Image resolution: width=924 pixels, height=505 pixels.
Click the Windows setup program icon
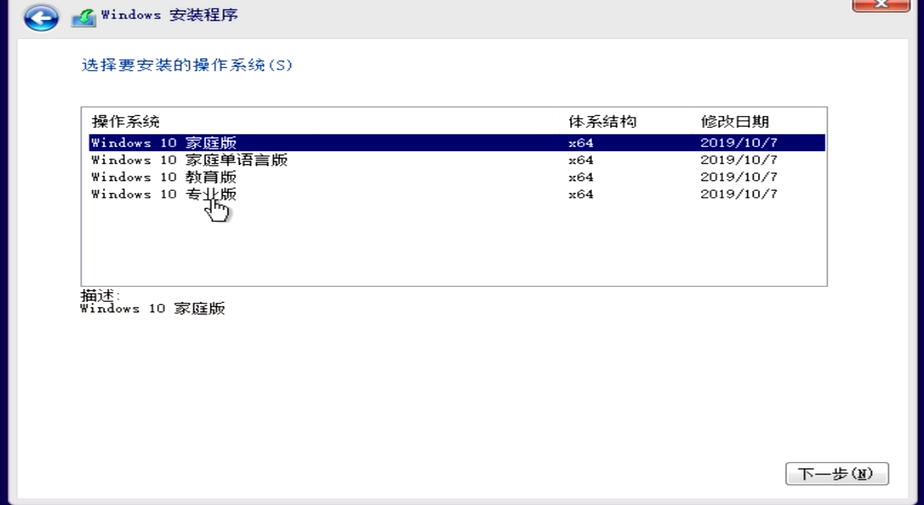click(84, 18)
